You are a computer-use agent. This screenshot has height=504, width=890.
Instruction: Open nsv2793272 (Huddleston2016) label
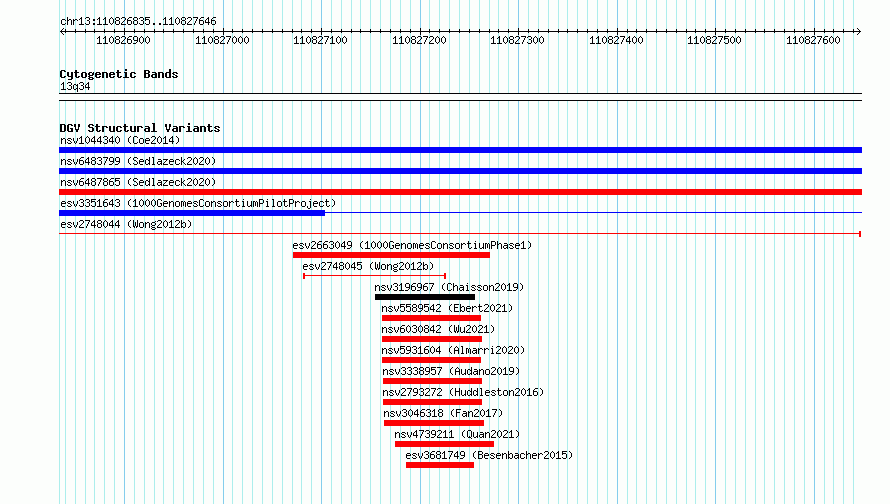(463, 392)
